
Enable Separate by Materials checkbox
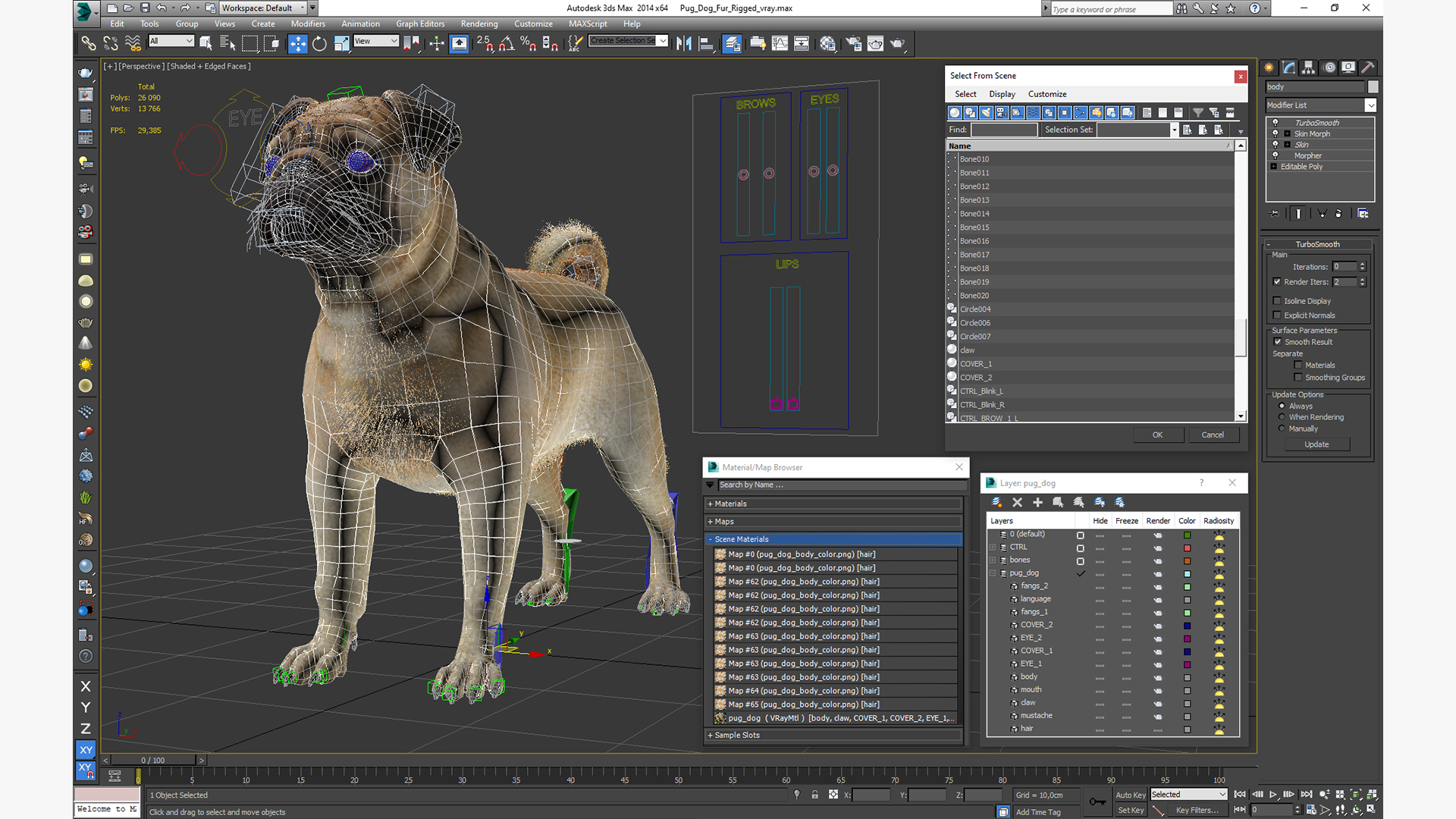[1298, 366]
